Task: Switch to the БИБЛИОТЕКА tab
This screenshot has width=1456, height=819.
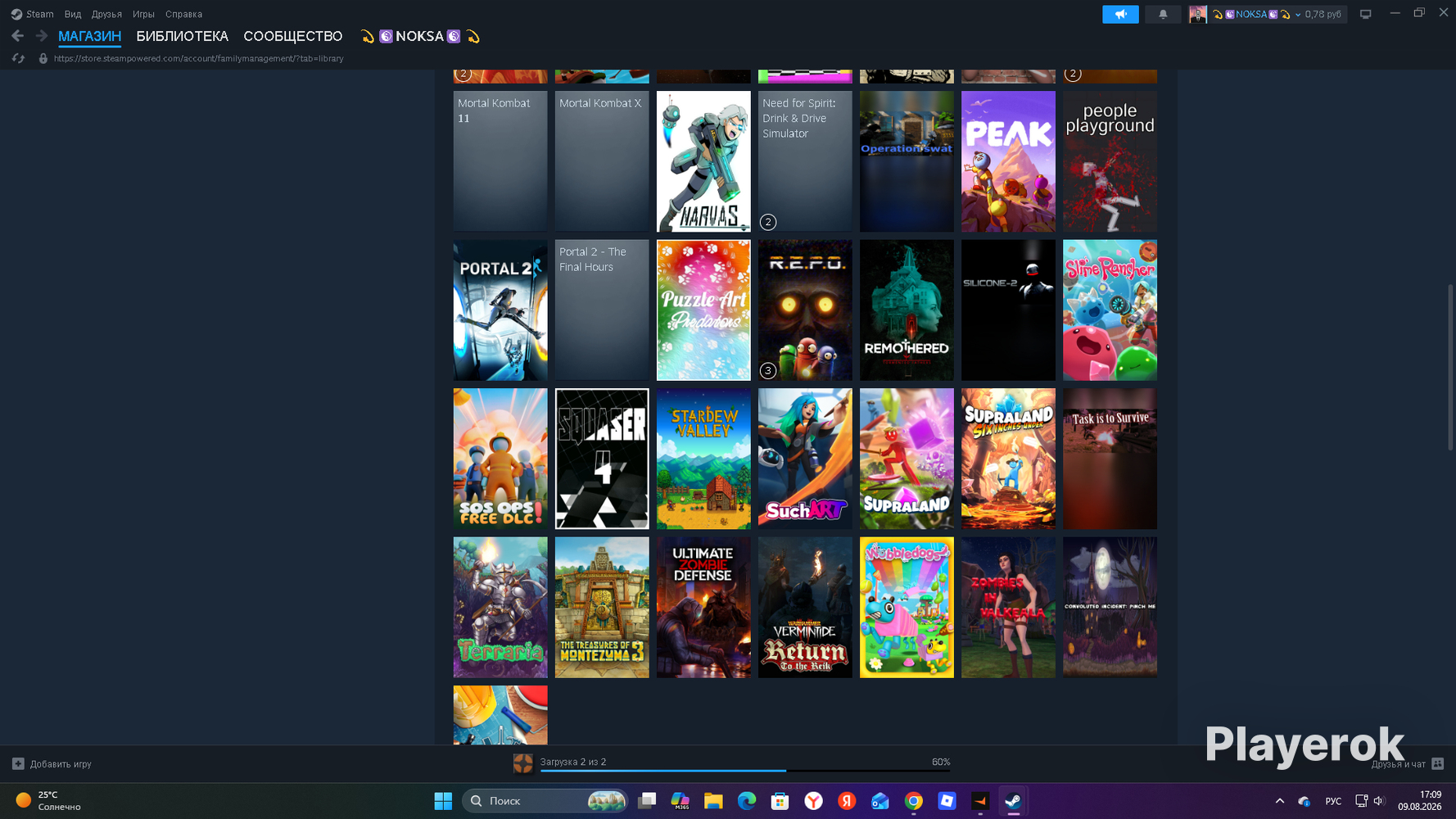Action: [x=182, y=36]
